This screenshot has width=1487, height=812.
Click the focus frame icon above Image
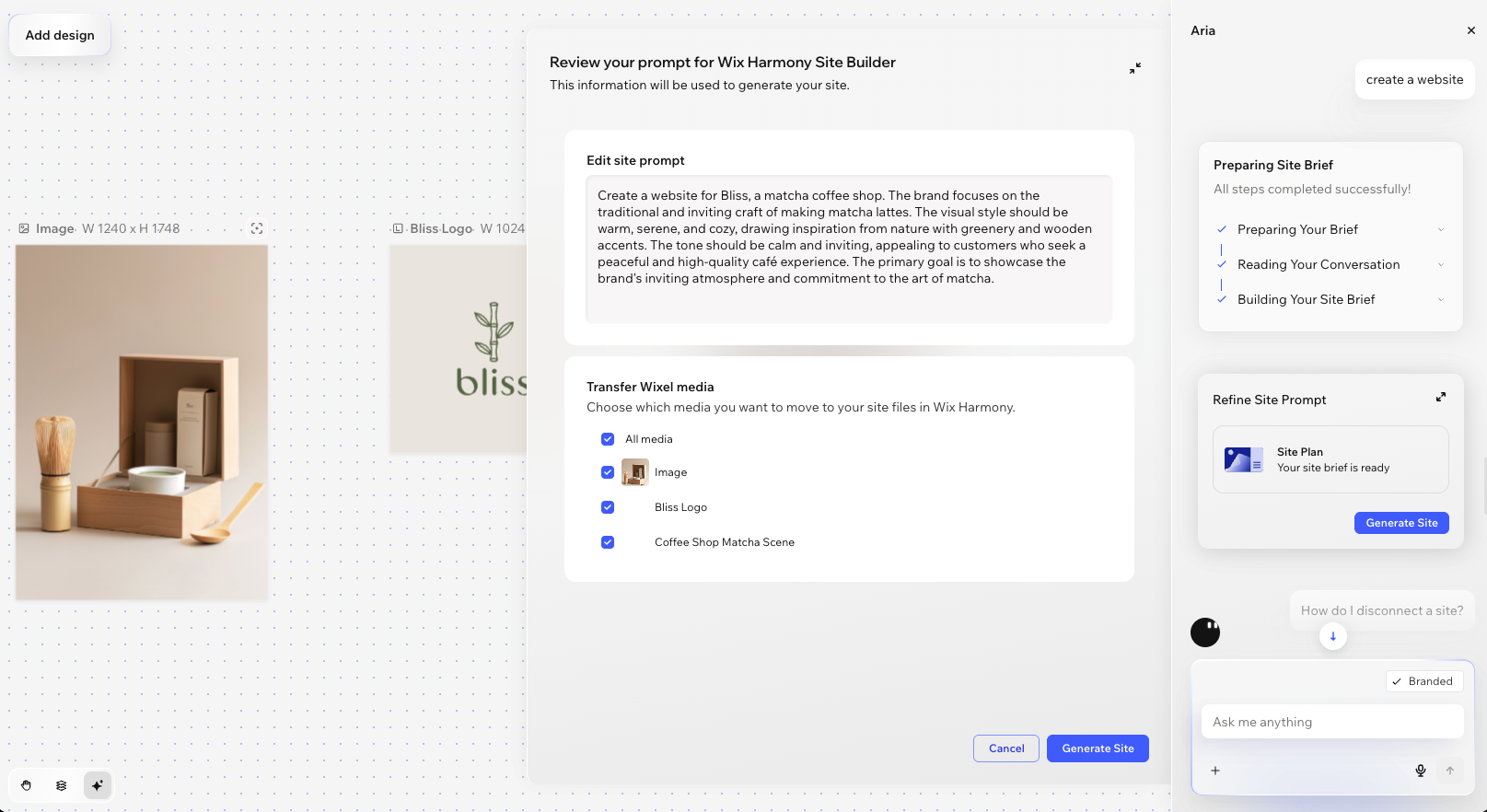(257, 228)
